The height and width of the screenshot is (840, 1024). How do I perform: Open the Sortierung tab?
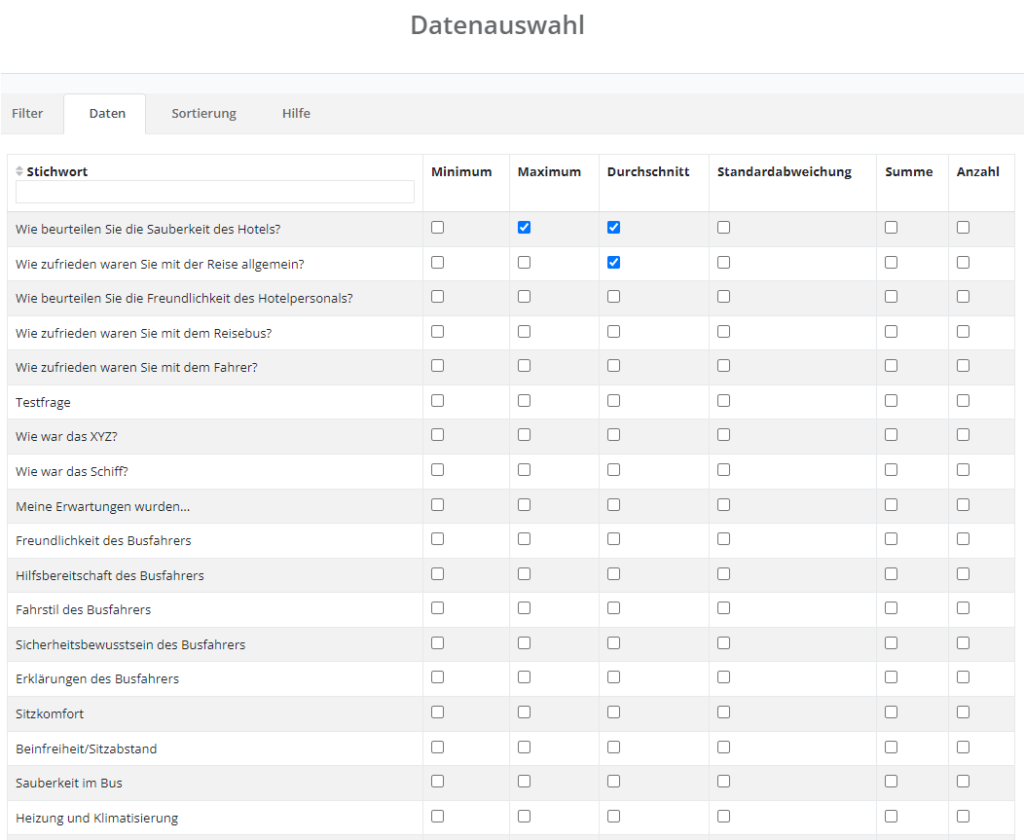tap(204, 114)
